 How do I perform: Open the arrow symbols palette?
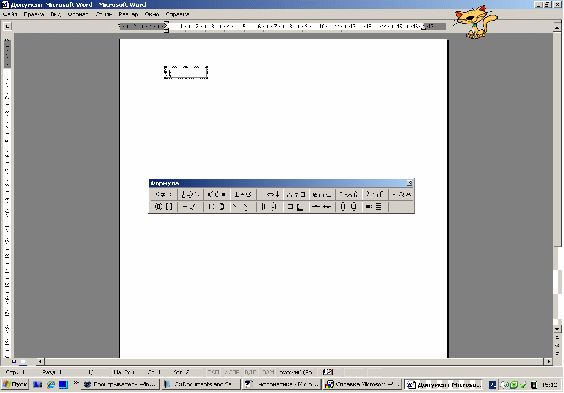[x=270, y=195]
